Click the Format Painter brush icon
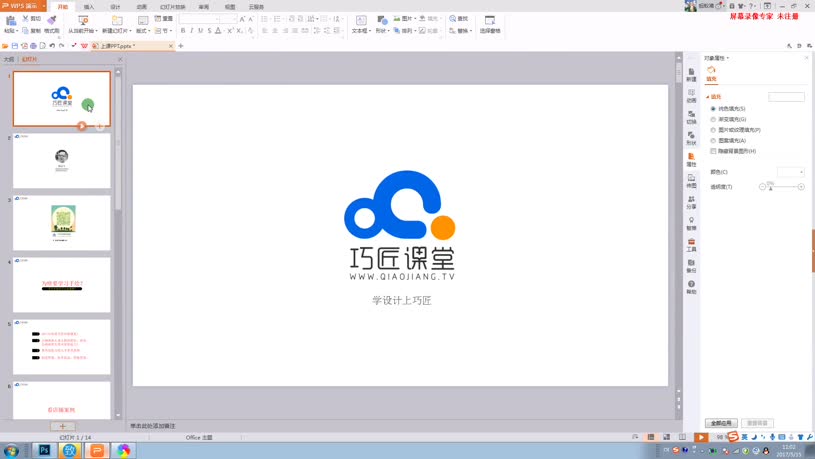815x459 pixels. pyautogui.click(x=51, y=20)
